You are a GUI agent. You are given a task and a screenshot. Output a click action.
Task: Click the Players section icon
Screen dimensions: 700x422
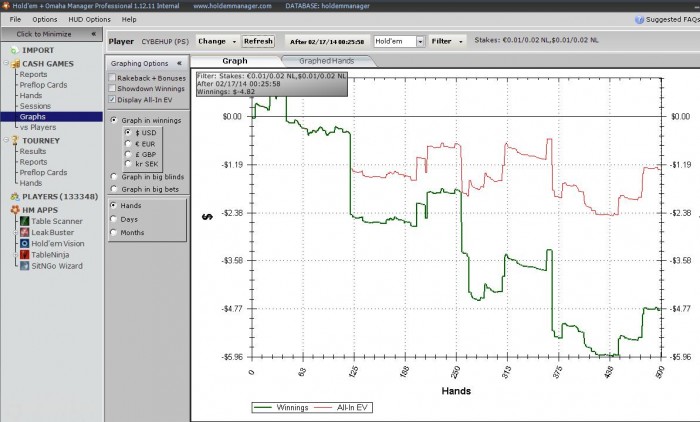(x=10, y=197)
